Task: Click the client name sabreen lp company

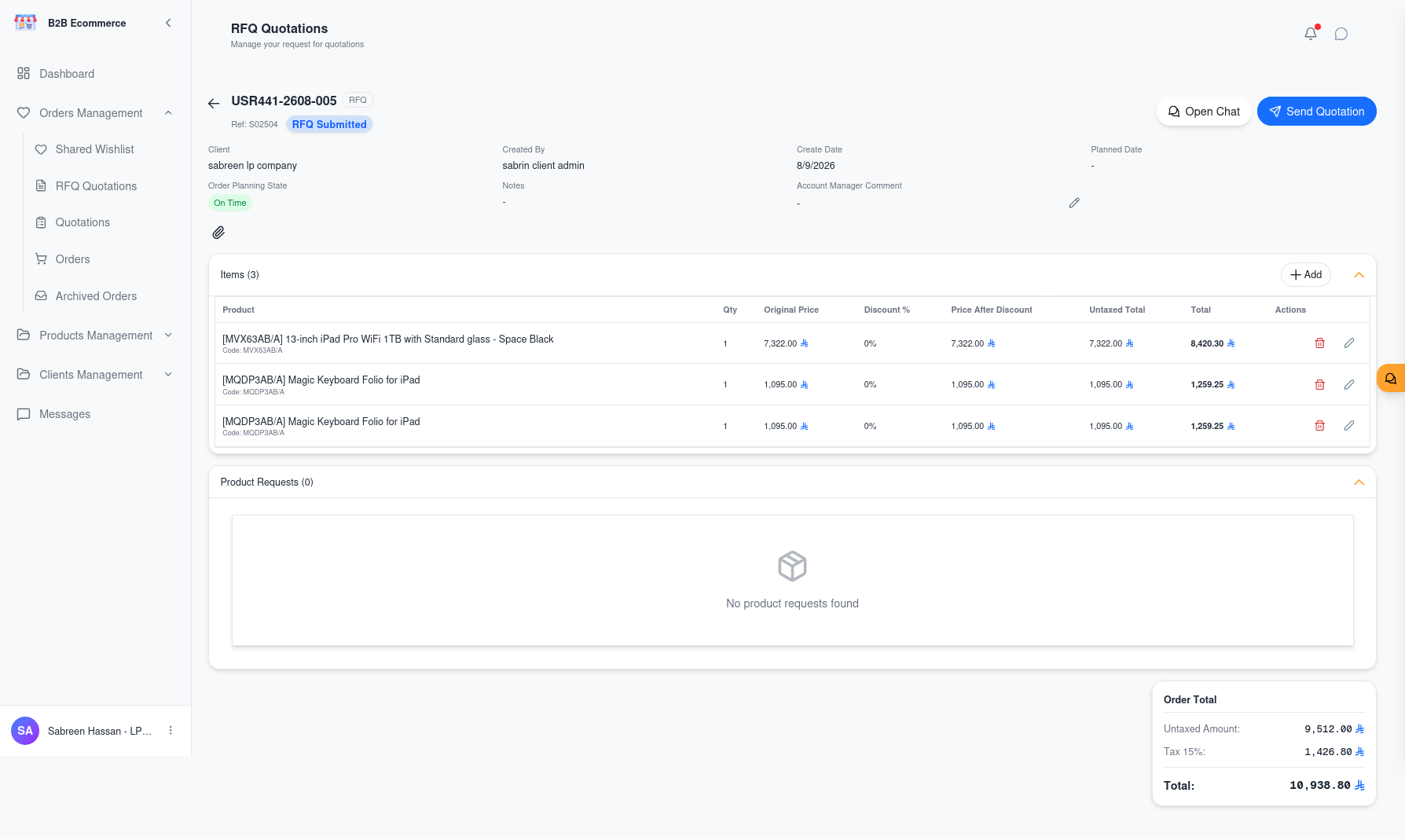Action: [252, 166]
